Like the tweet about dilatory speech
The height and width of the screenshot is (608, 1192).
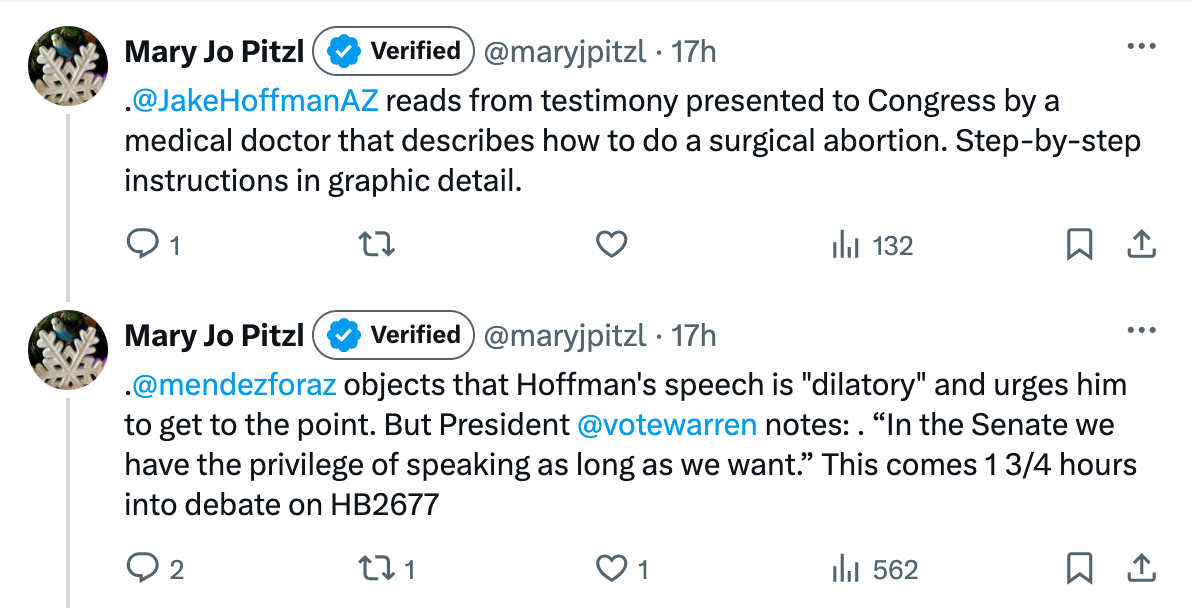[610, 569]
